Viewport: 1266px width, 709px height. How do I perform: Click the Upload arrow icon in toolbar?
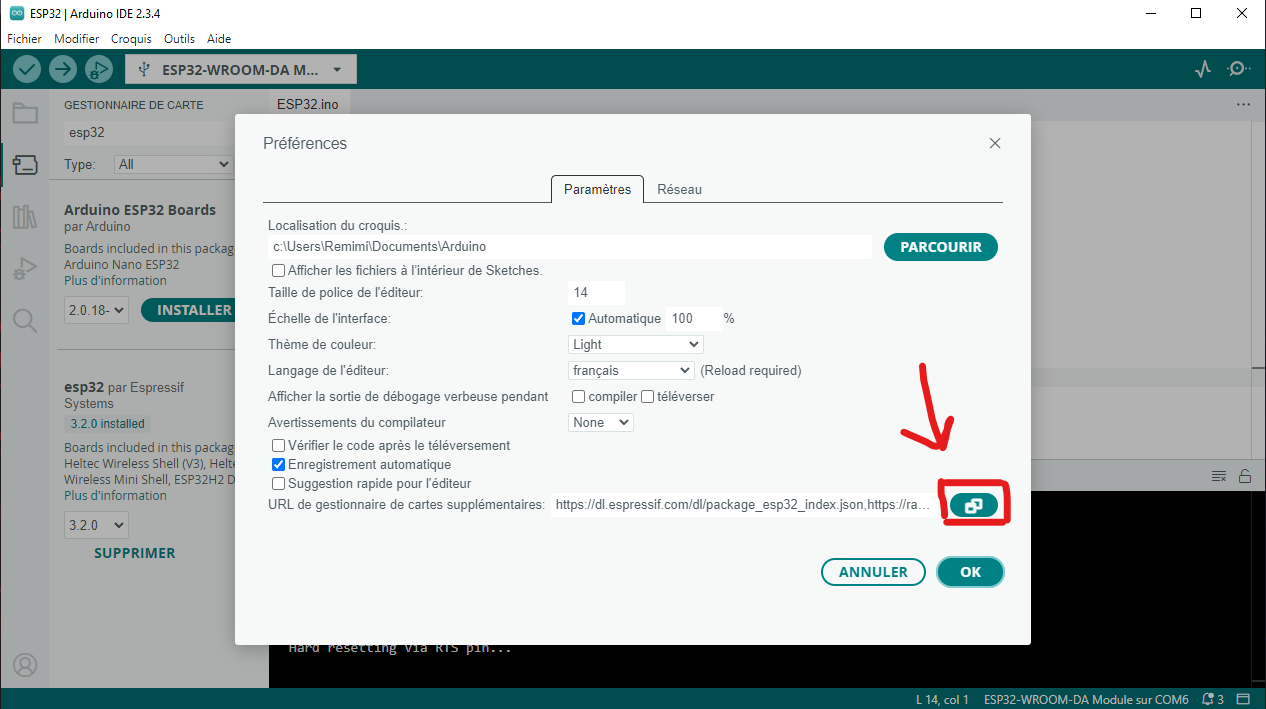click(62, 69)
